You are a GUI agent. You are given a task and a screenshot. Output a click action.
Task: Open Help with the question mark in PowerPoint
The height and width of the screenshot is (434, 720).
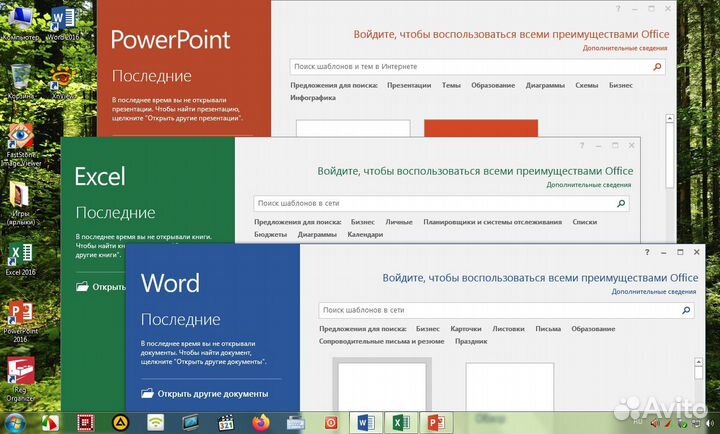[618, 9]
